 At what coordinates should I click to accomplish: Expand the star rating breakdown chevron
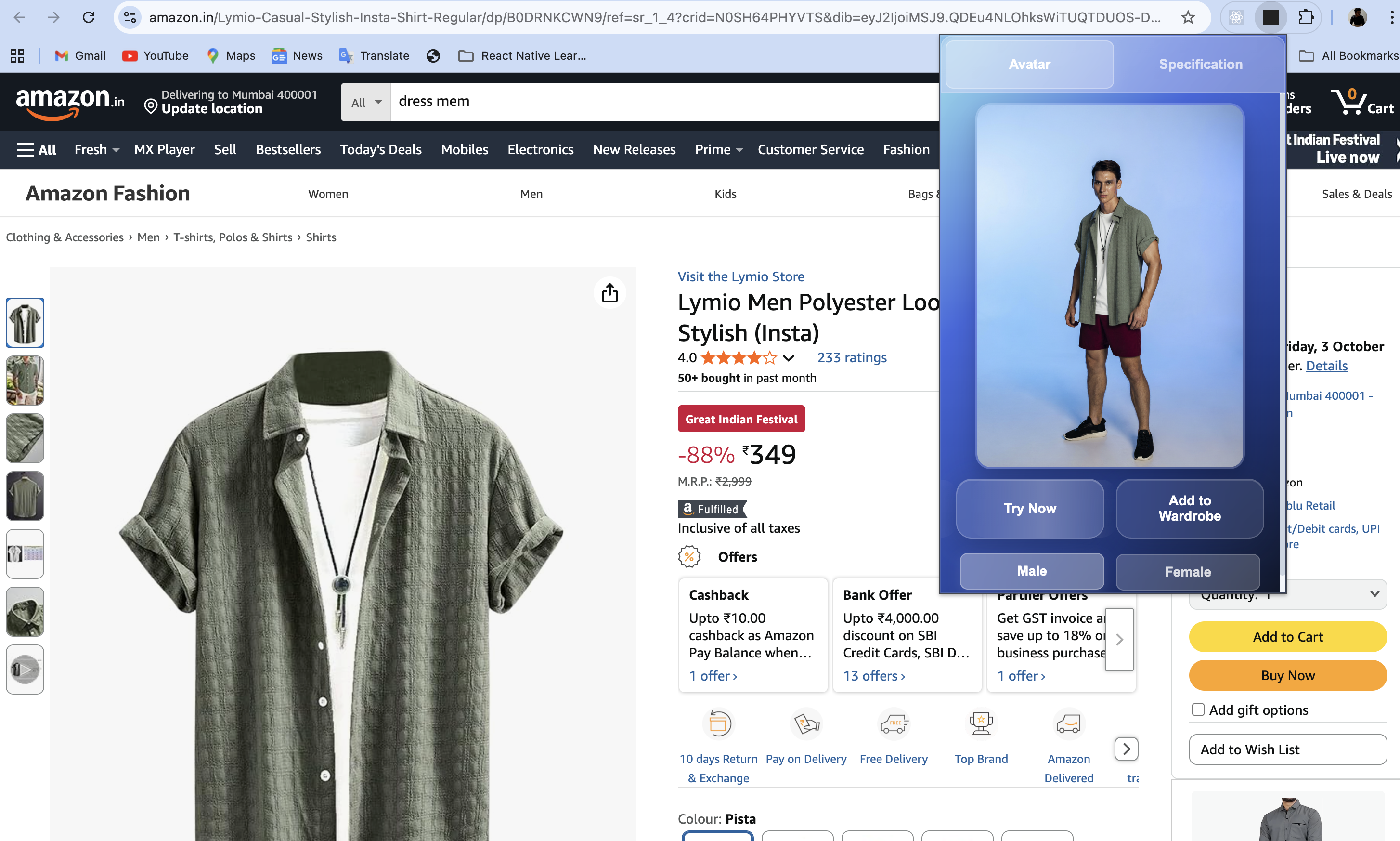[789, 357]
